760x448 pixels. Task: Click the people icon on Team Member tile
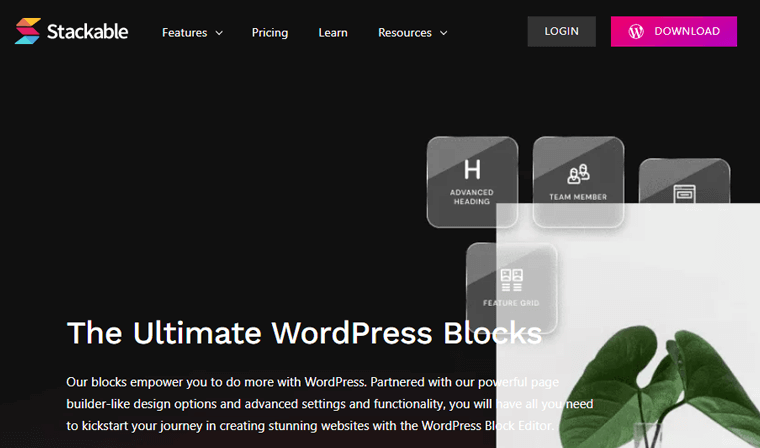(x=578, y=174)
